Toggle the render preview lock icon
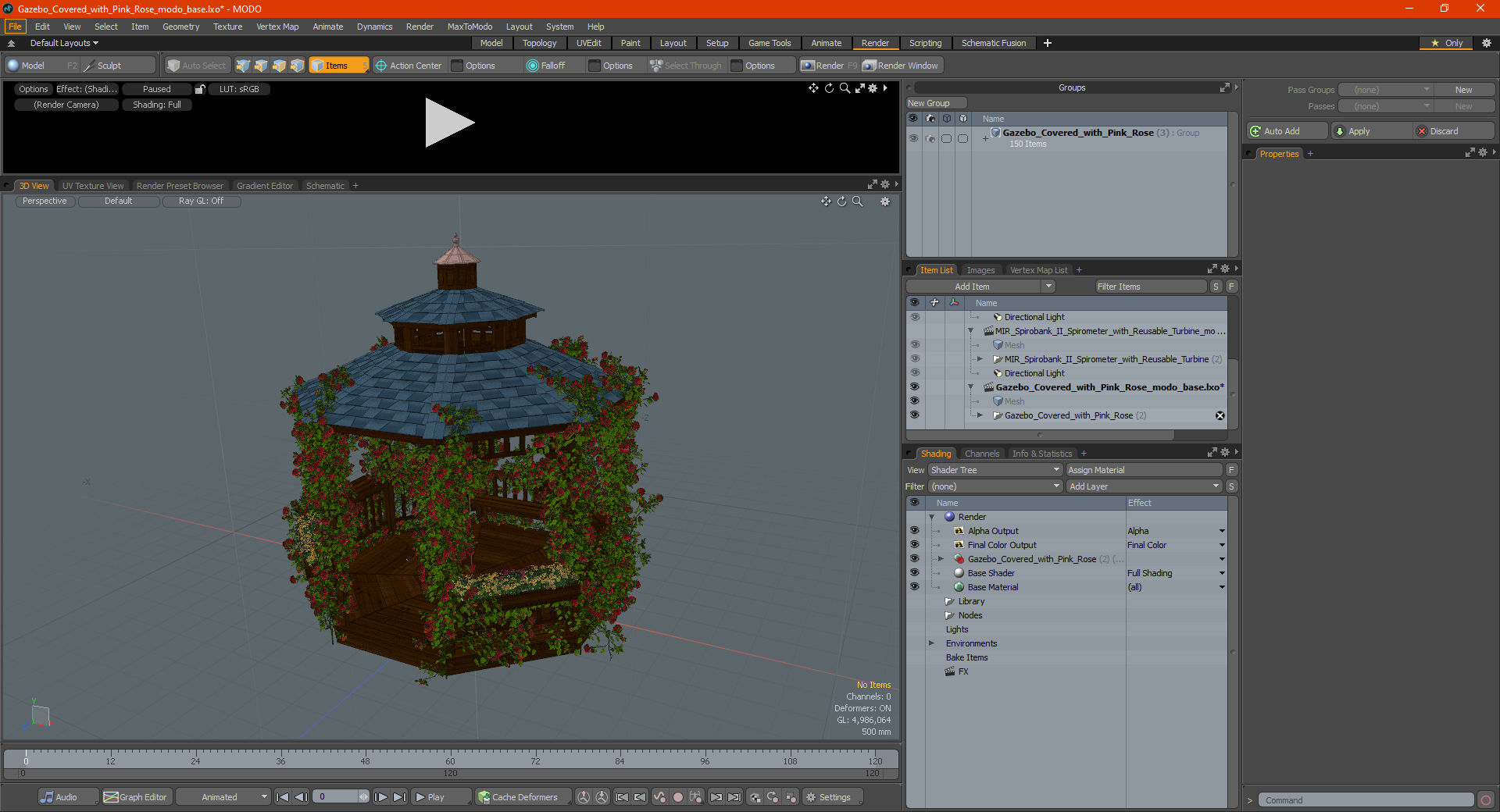 [200, 89]
